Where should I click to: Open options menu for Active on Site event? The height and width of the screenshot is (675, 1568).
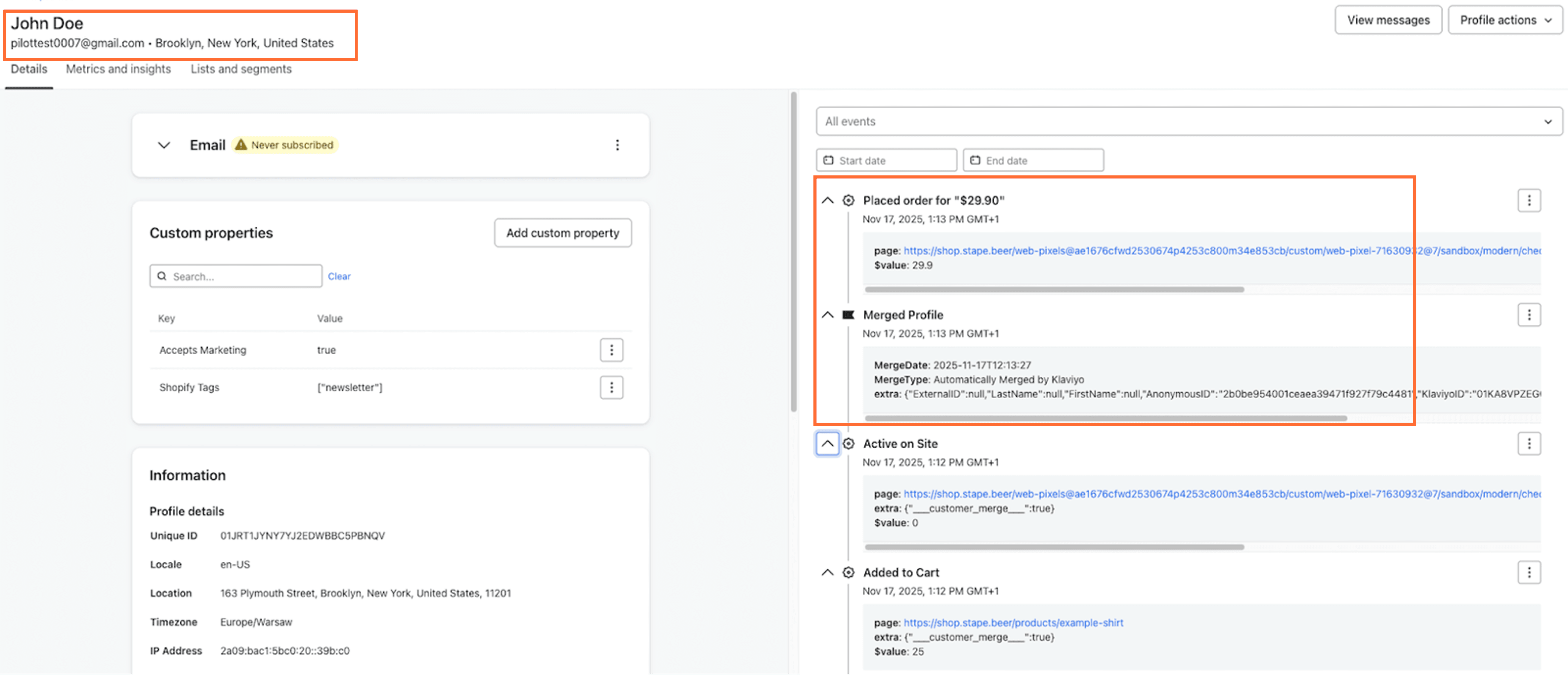click(x=1528, y=444)
